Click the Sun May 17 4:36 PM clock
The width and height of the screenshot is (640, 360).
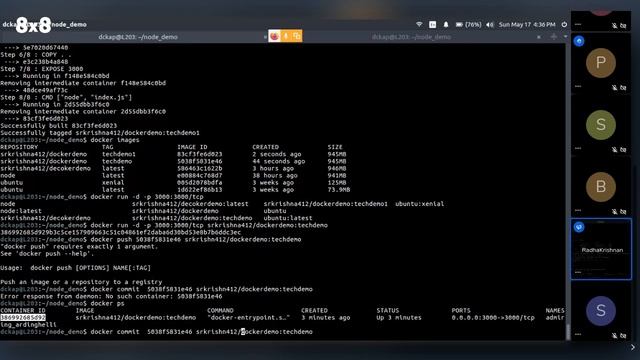[x=527, y=24]
